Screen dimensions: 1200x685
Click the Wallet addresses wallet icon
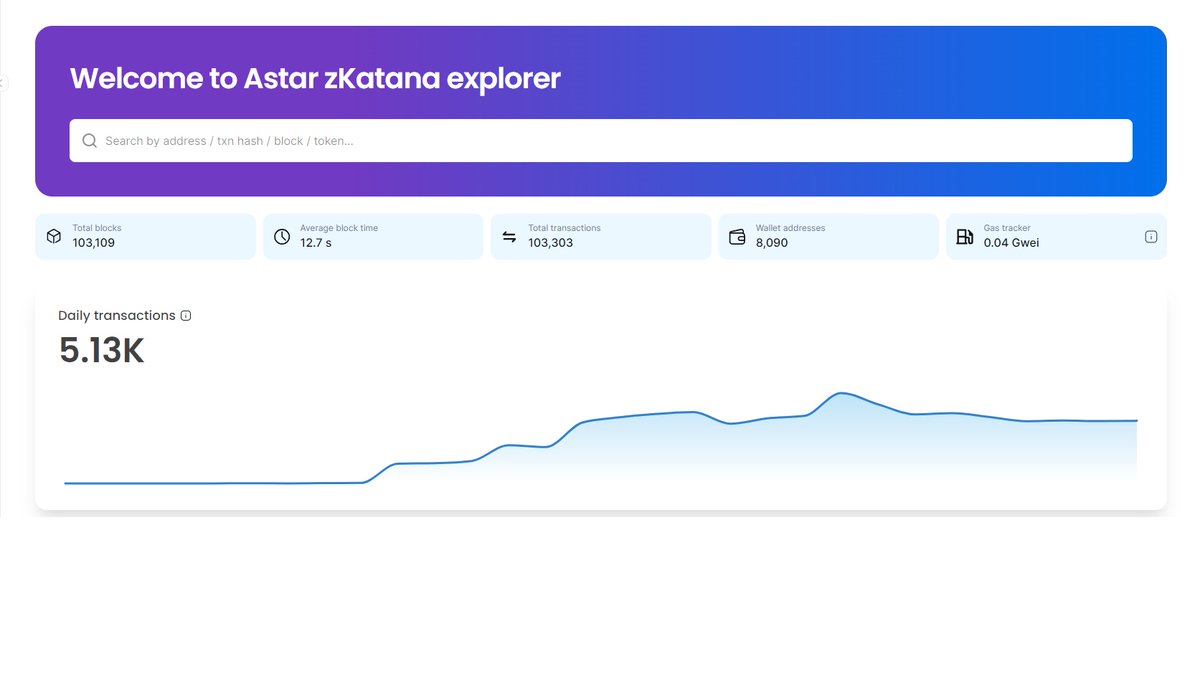[x=737, y=237]
